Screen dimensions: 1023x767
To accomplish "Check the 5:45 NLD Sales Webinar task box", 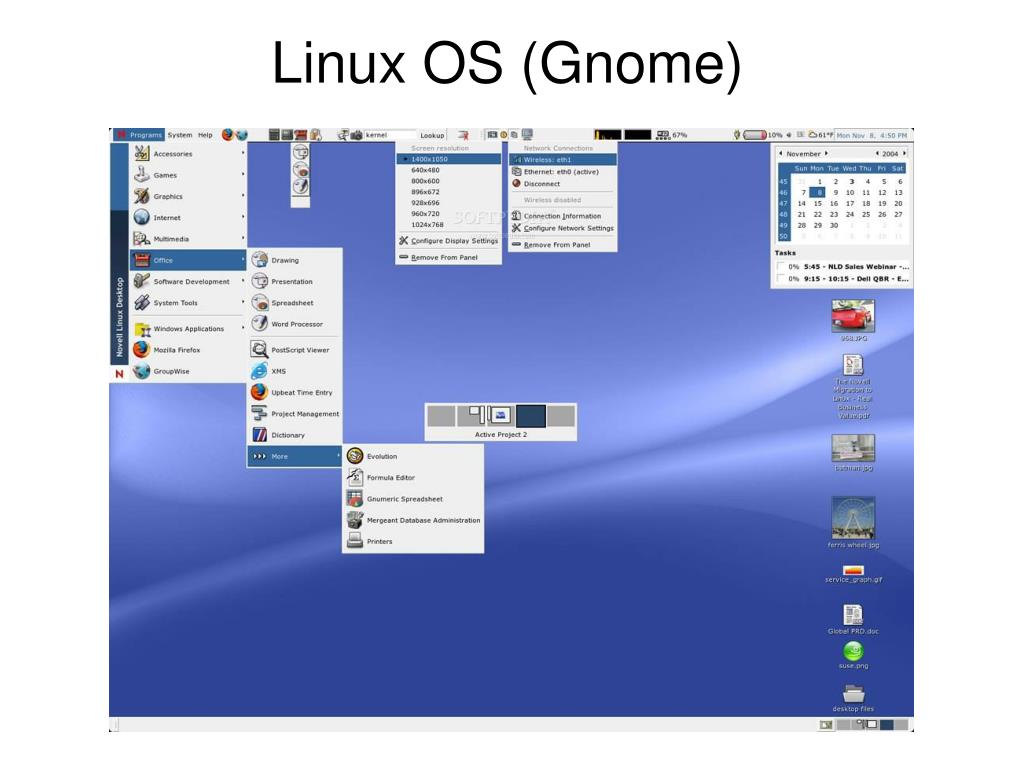I will (781, 266).
